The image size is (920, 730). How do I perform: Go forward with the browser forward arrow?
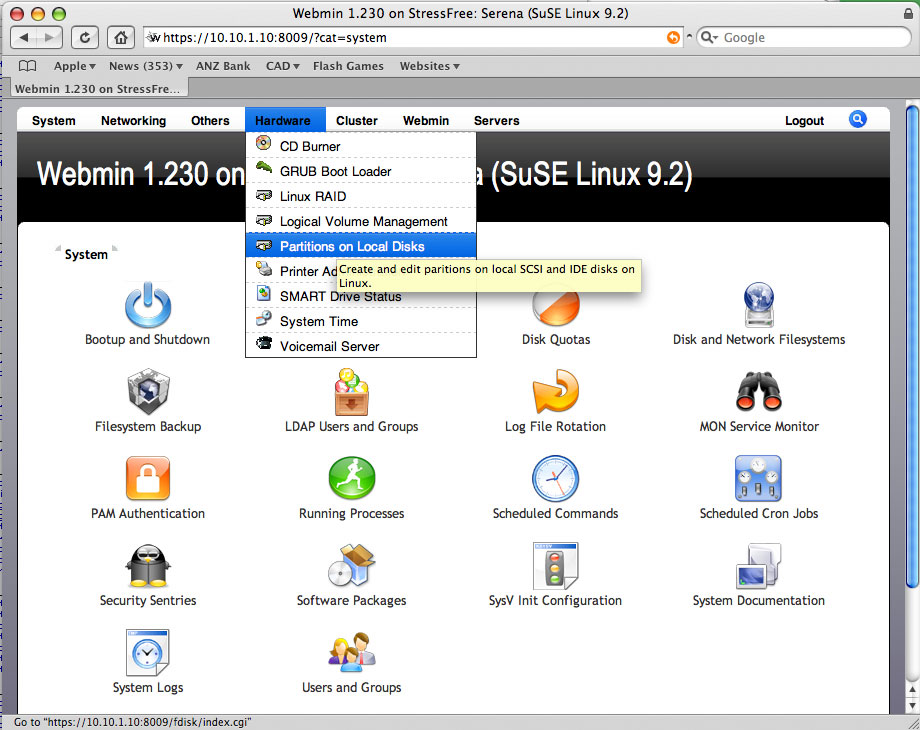[49, 38]
